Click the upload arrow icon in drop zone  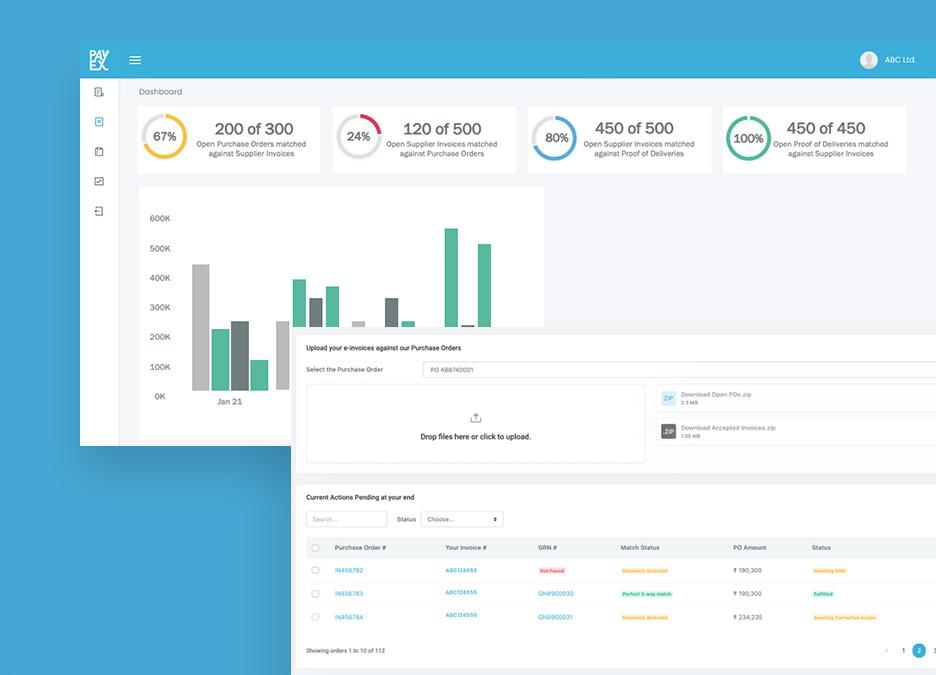click(476, 418)
